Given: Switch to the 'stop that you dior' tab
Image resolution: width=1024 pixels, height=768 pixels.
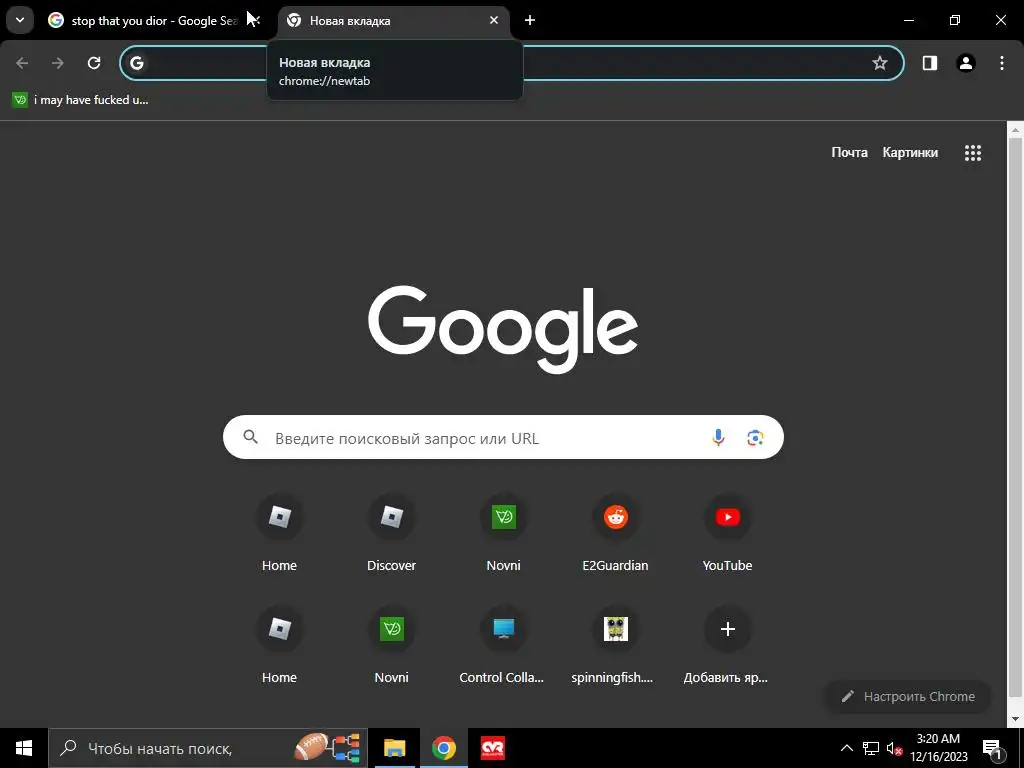Looking at the screenshot, I should point(153,21).
